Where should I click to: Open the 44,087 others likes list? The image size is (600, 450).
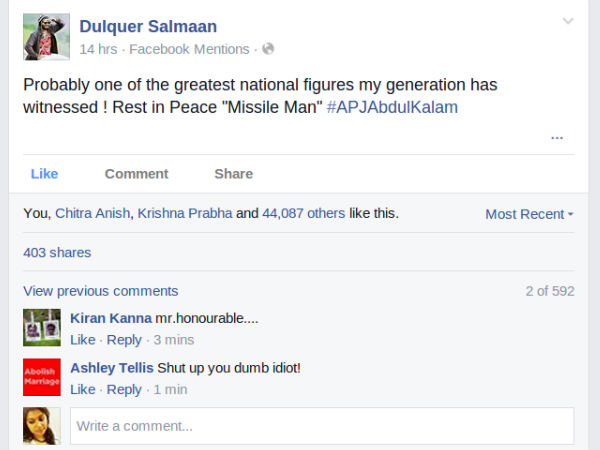point(303,213)
